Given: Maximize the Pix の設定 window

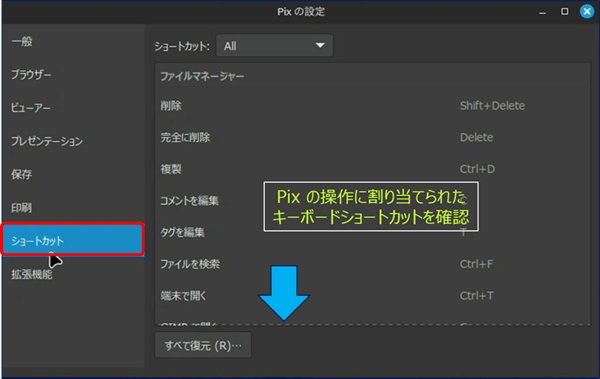Looking at the screenshot, I should pos(564,11).
